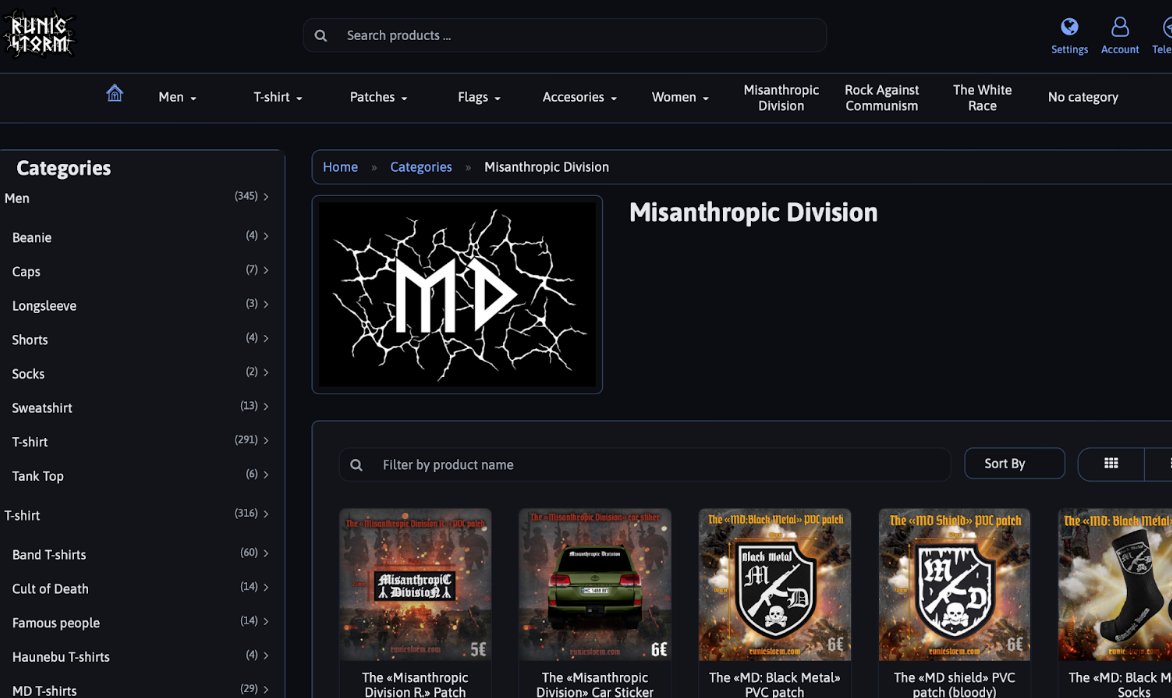Open the Men dropdown menu
The height and width of the screenshot is (698, 1172).
(177, 97)
